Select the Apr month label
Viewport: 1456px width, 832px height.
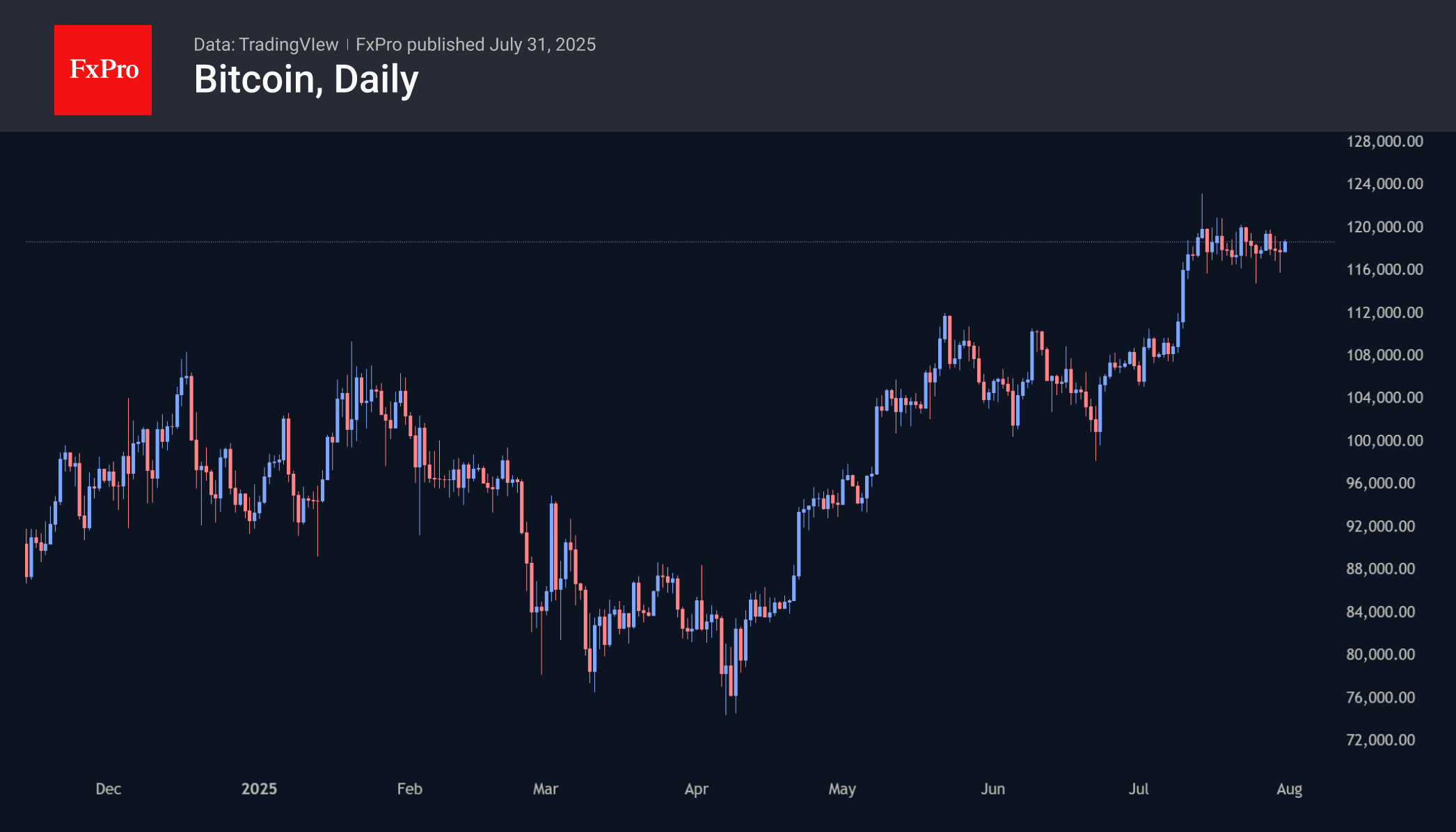[696, 789]
